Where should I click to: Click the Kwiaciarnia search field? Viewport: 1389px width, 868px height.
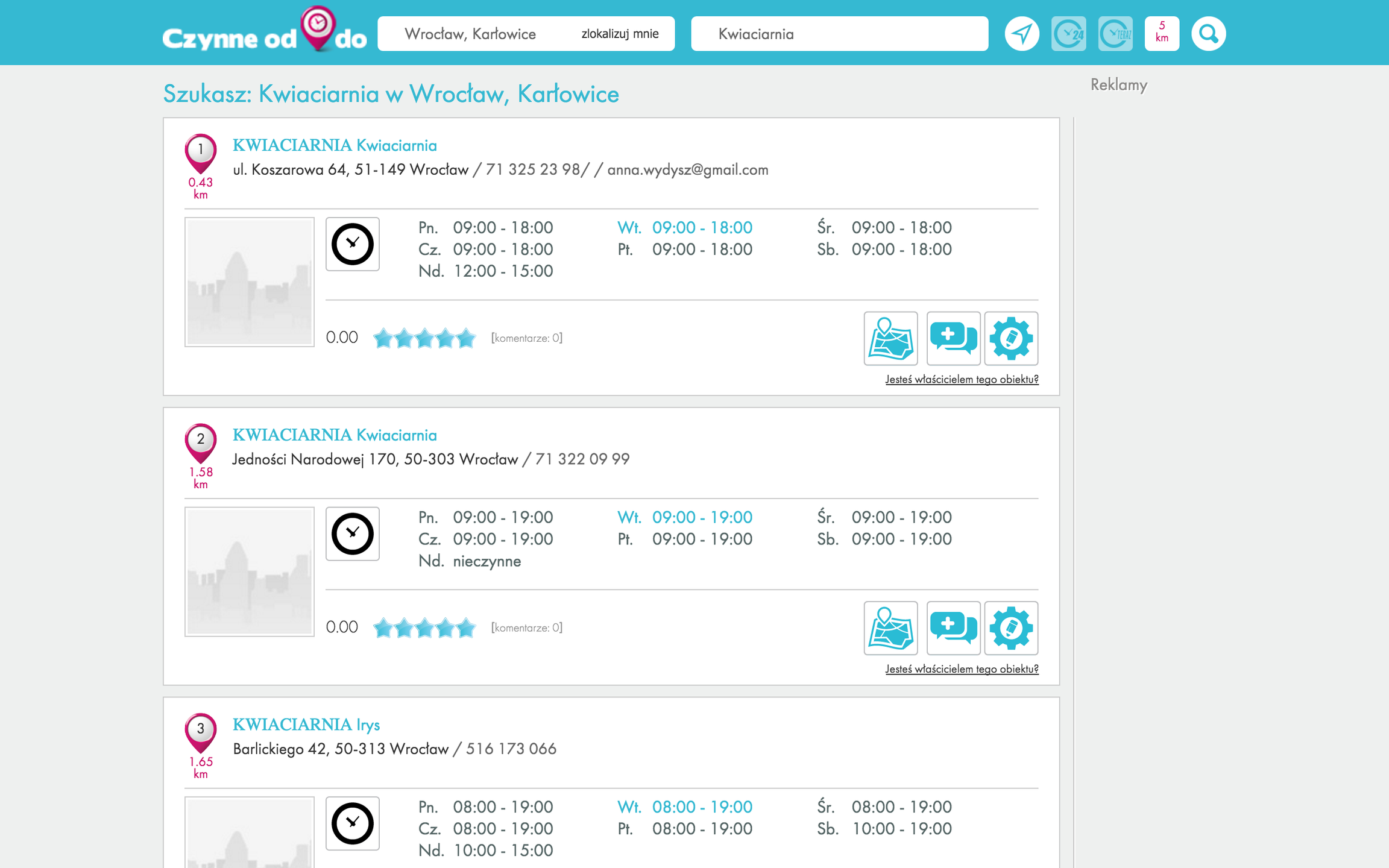click(839, 34)
